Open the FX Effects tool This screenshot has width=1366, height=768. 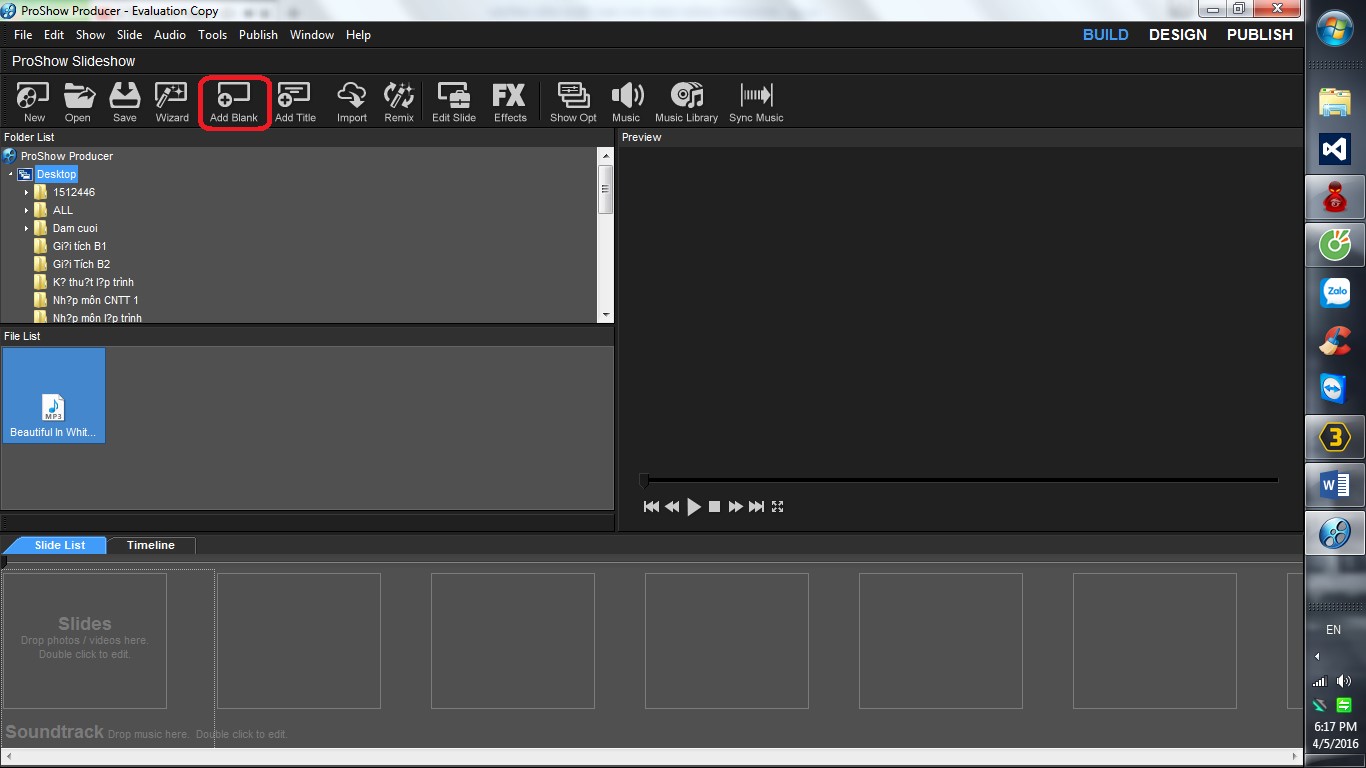coord(510,103)
